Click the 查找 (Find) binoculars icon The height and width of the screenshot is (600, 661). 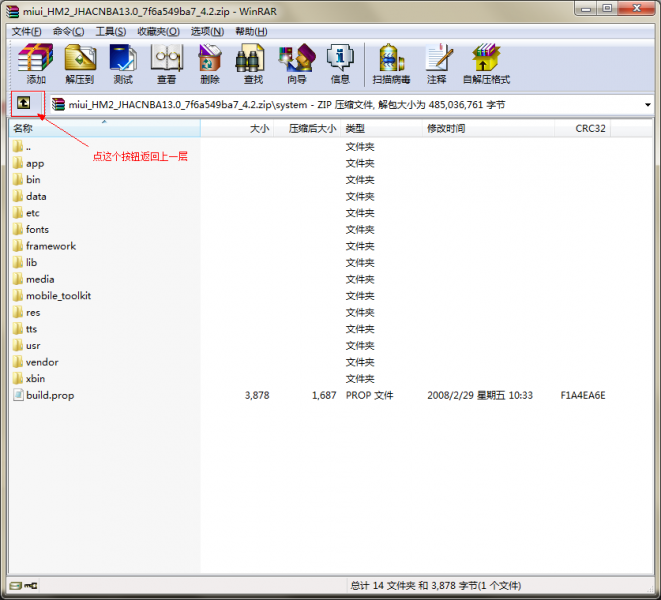click(x=250, y=57)
